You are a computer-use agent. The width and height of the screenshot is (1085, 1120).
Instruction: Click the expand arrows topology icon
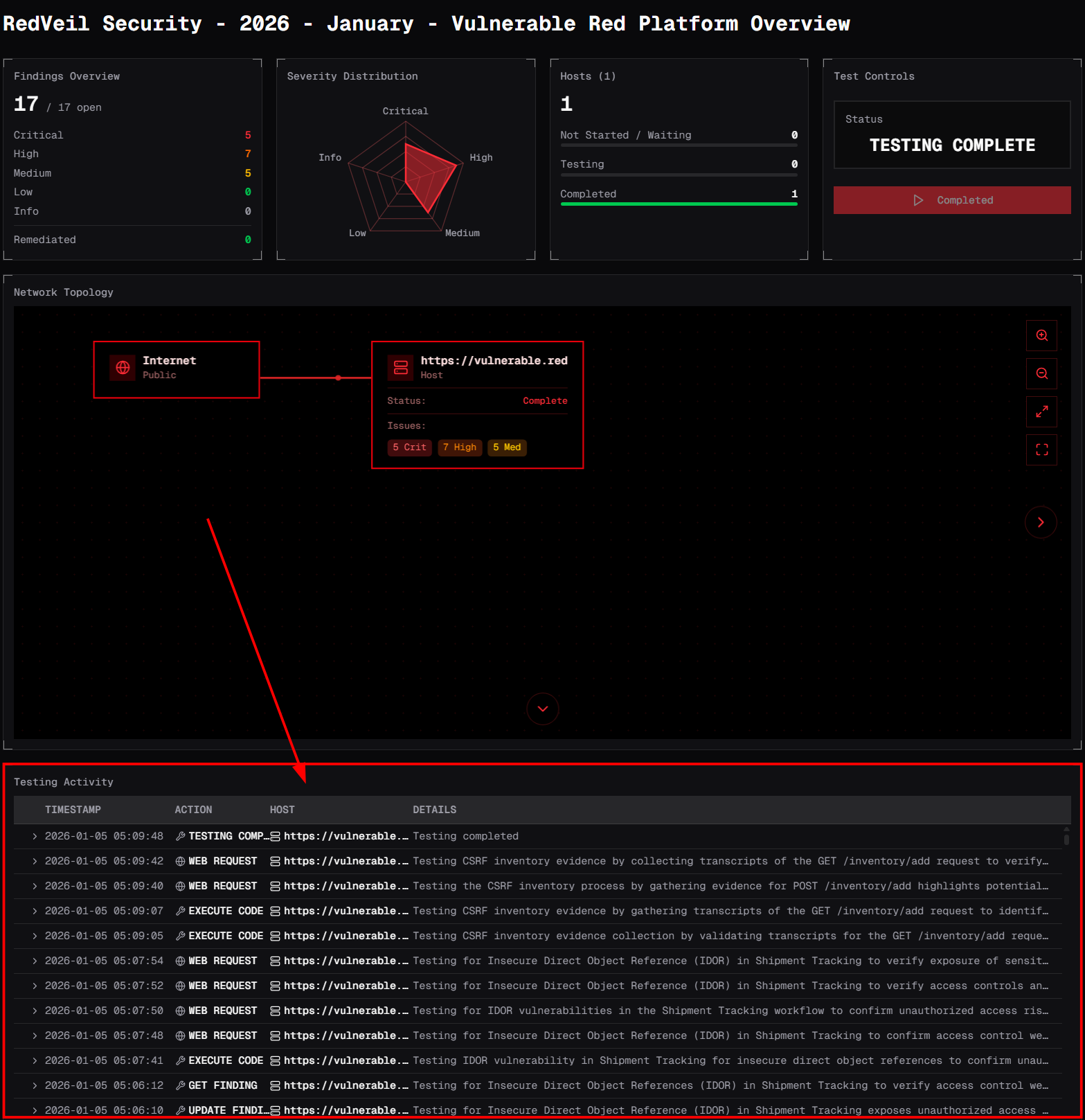(x=1041, y=412)
